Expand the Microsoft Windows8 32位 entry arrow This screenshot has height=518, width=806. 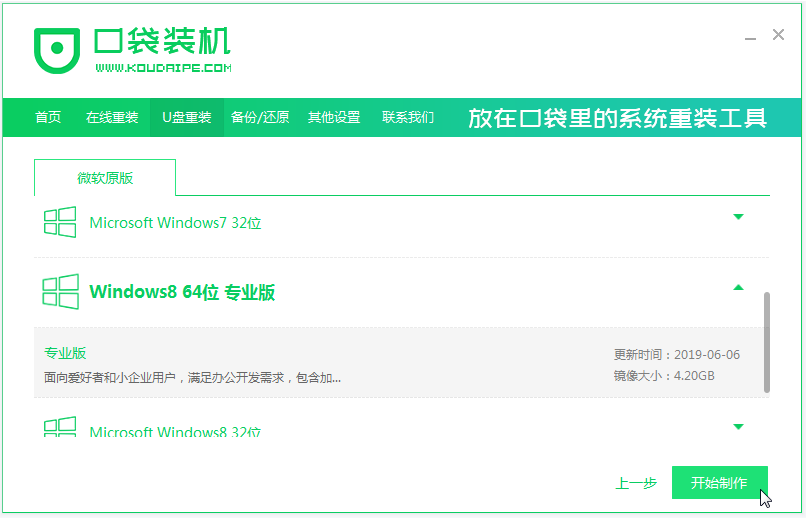coord(739,427)
